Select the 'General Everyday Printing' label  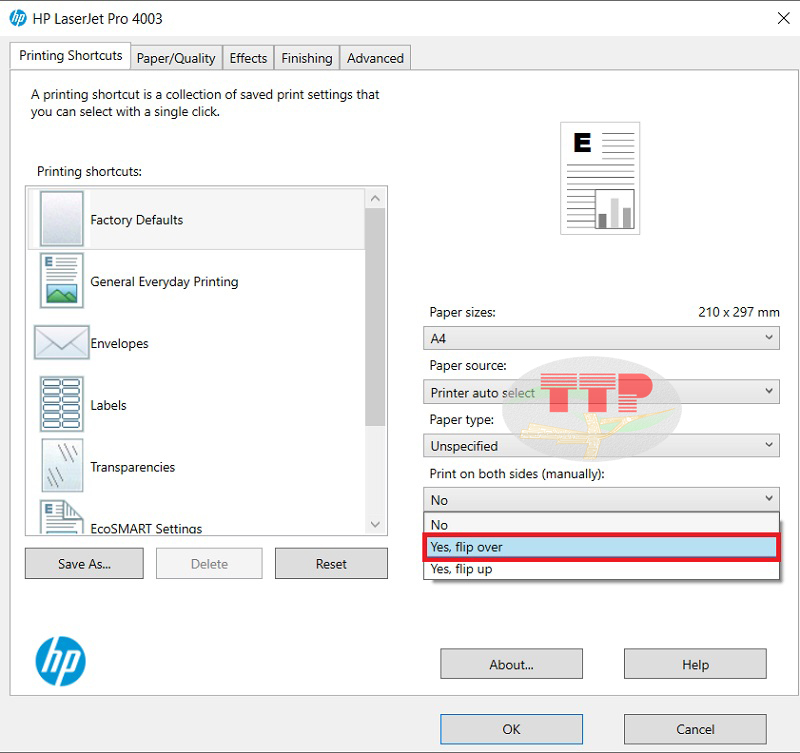click(164, 282)
